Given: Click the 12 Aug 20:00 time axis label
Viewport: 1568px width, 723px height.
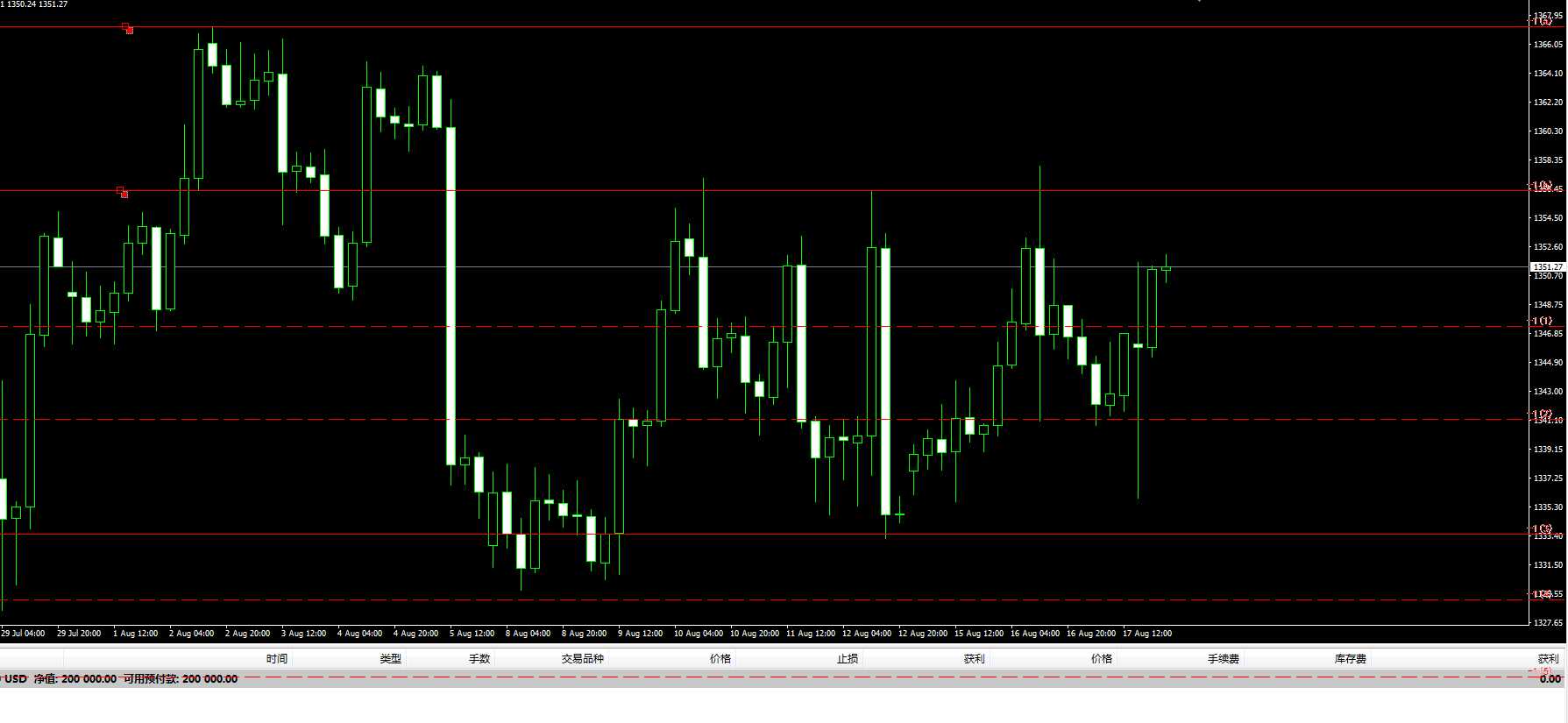Looking at the screenshot, I should pyautogui.click(x=923, y=634).
